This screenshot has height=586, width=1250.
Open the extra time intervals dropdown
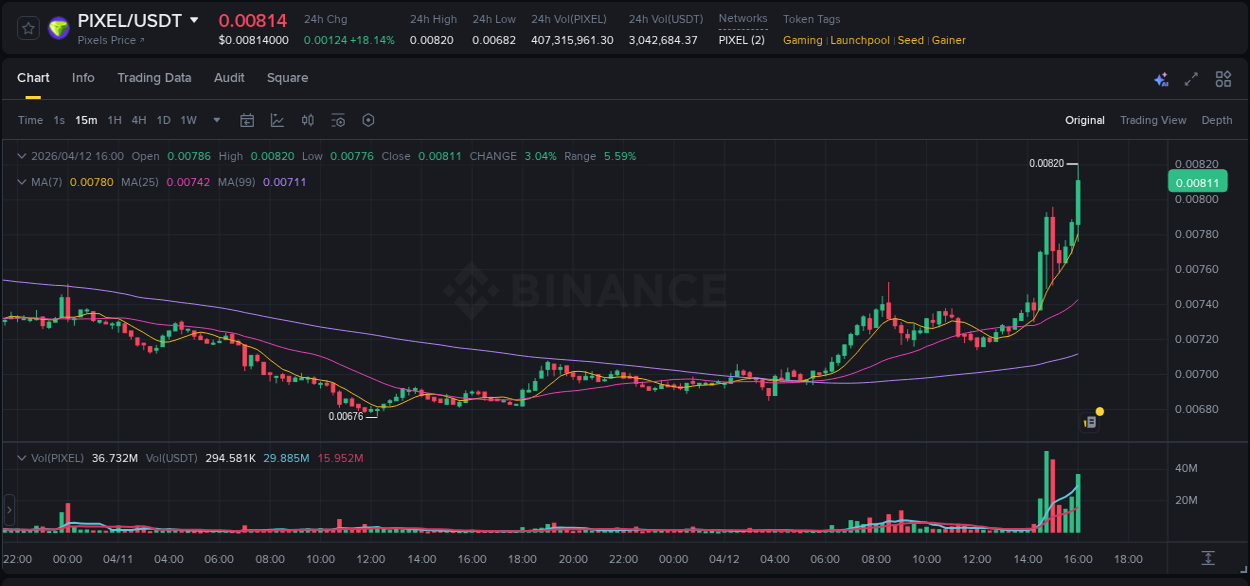click(215, 120)
